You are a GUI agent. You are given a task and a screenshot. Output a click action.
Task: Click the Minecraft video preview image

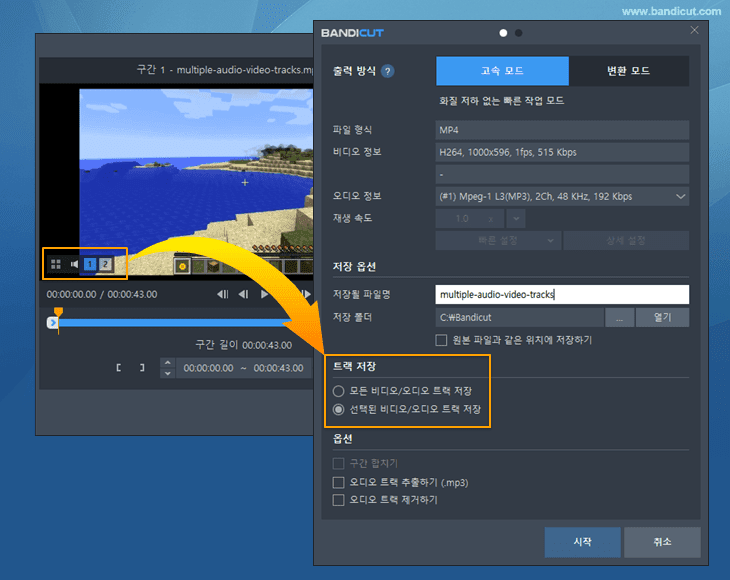(196, 182)
